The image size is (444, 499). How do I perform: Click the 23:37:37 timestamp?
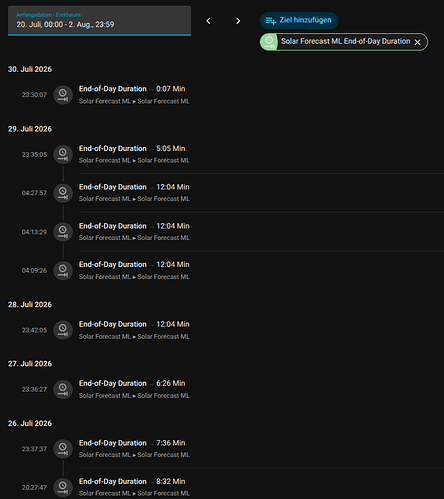pyautogui.click(x=34, y=449)
